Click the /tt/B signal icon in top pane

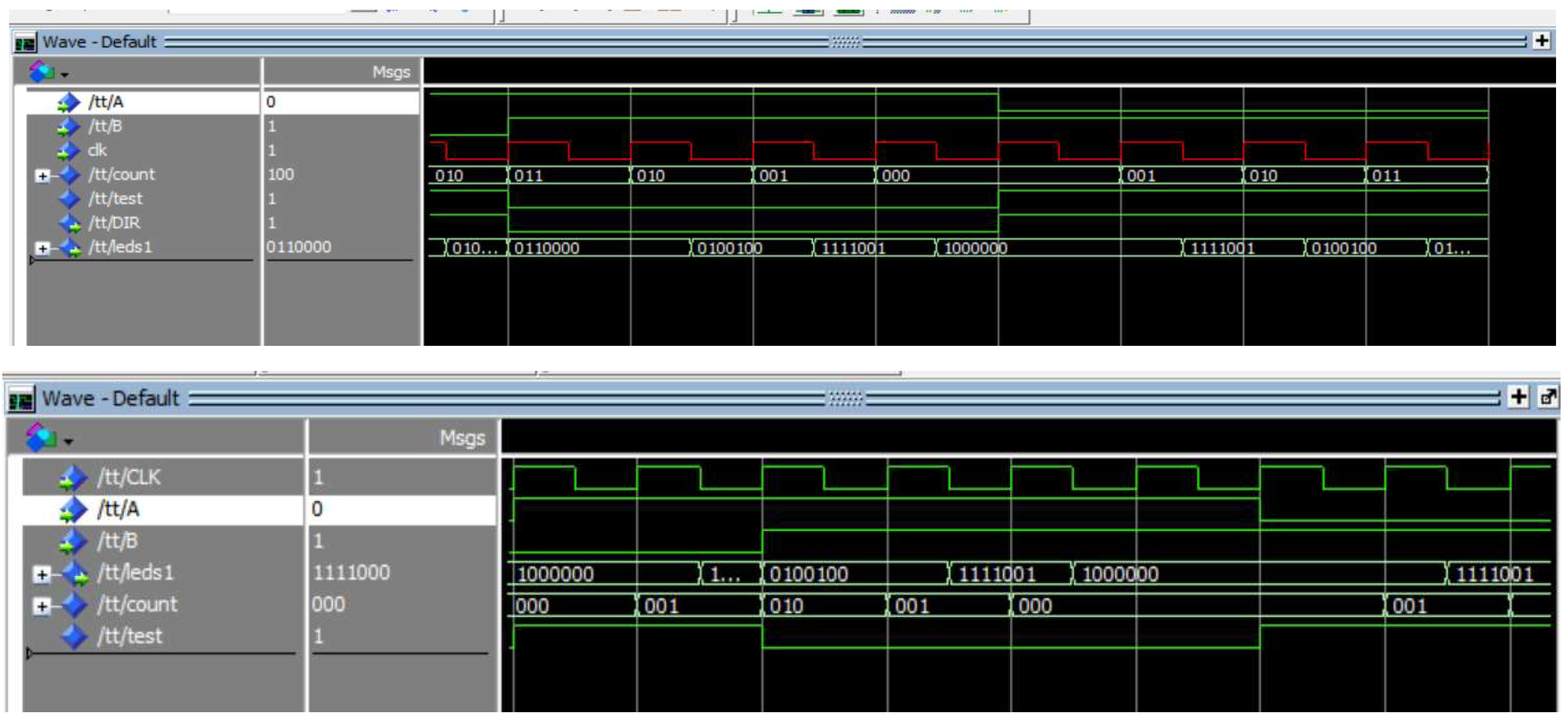coord(69,126)
